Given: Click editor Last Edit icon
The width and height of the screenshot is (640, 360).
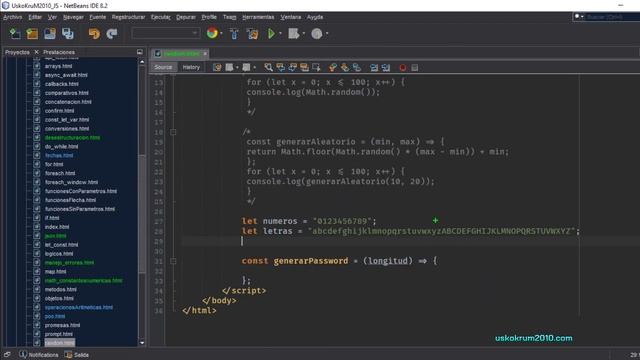Looking at the screenshot, I should coord(217,67).
